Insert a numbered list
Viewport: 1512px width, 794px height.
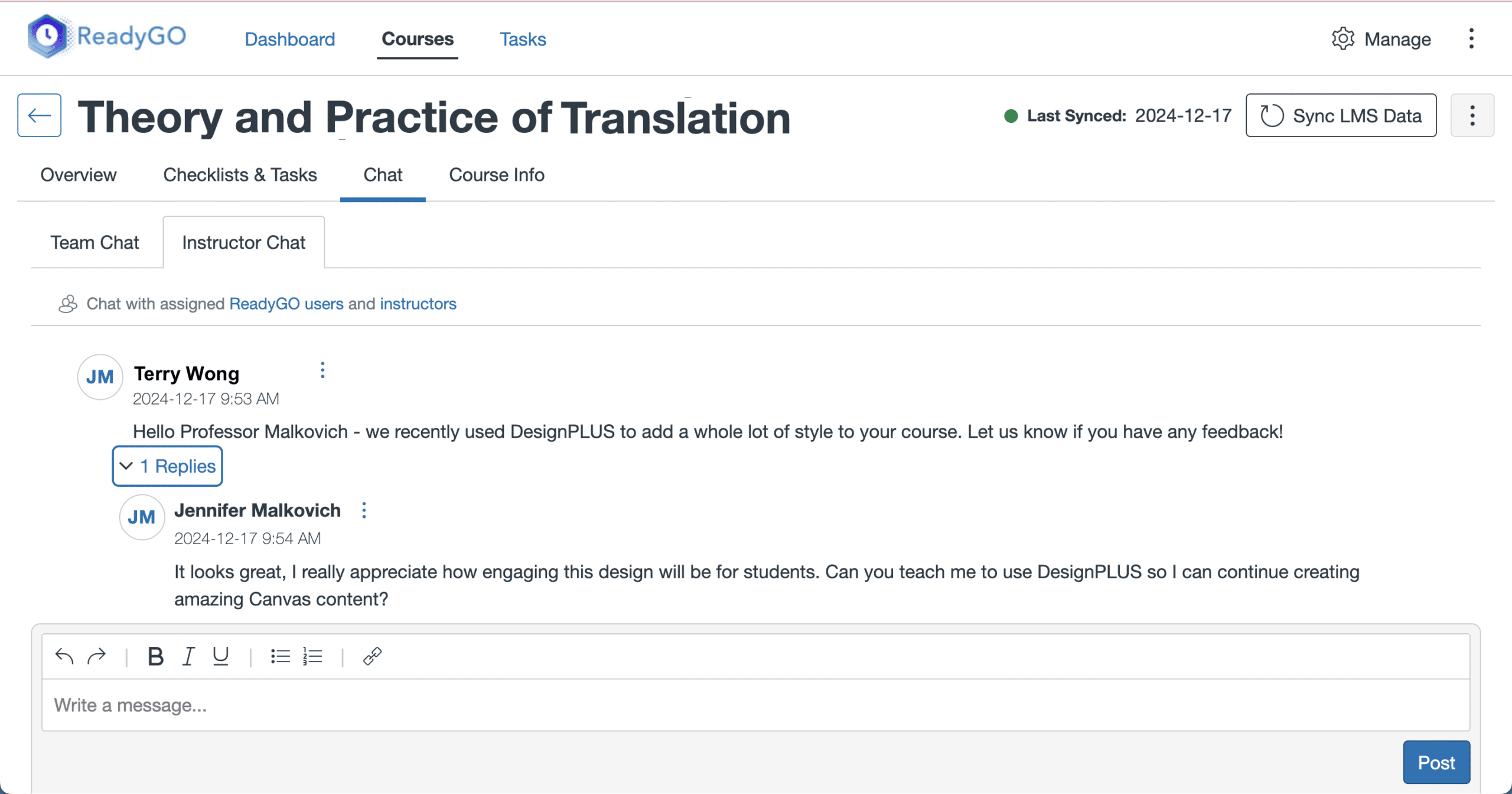[312, 656]
